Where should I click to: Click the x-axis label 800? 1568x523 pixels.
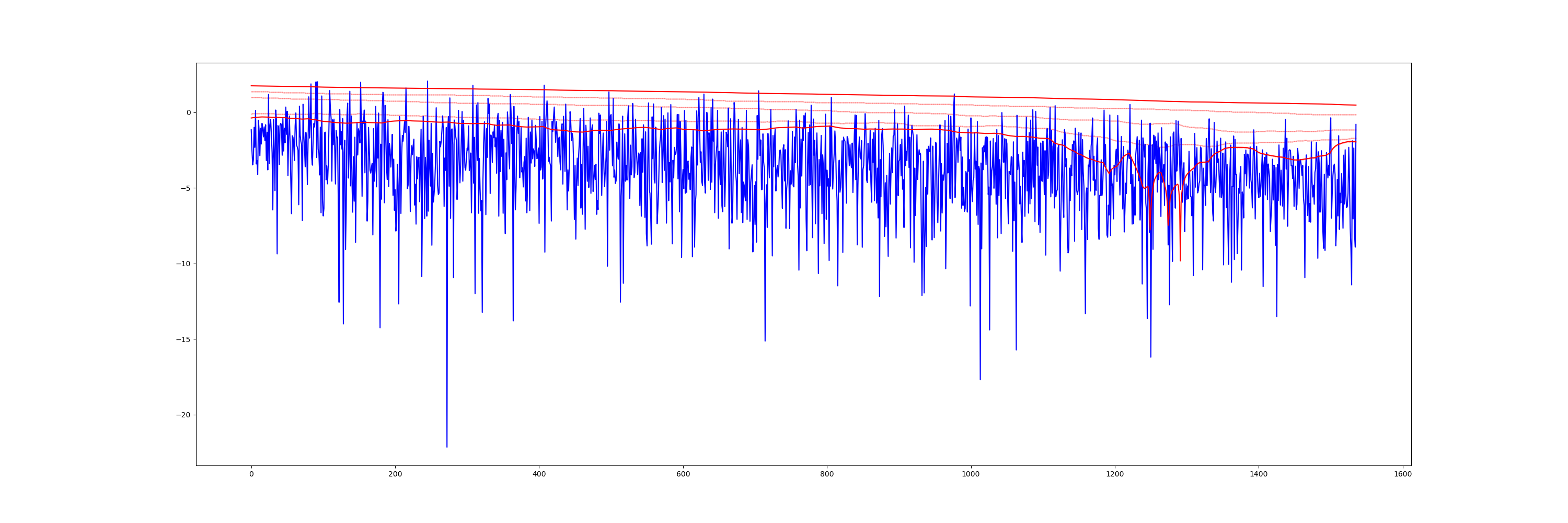click(x=827, y=474)
